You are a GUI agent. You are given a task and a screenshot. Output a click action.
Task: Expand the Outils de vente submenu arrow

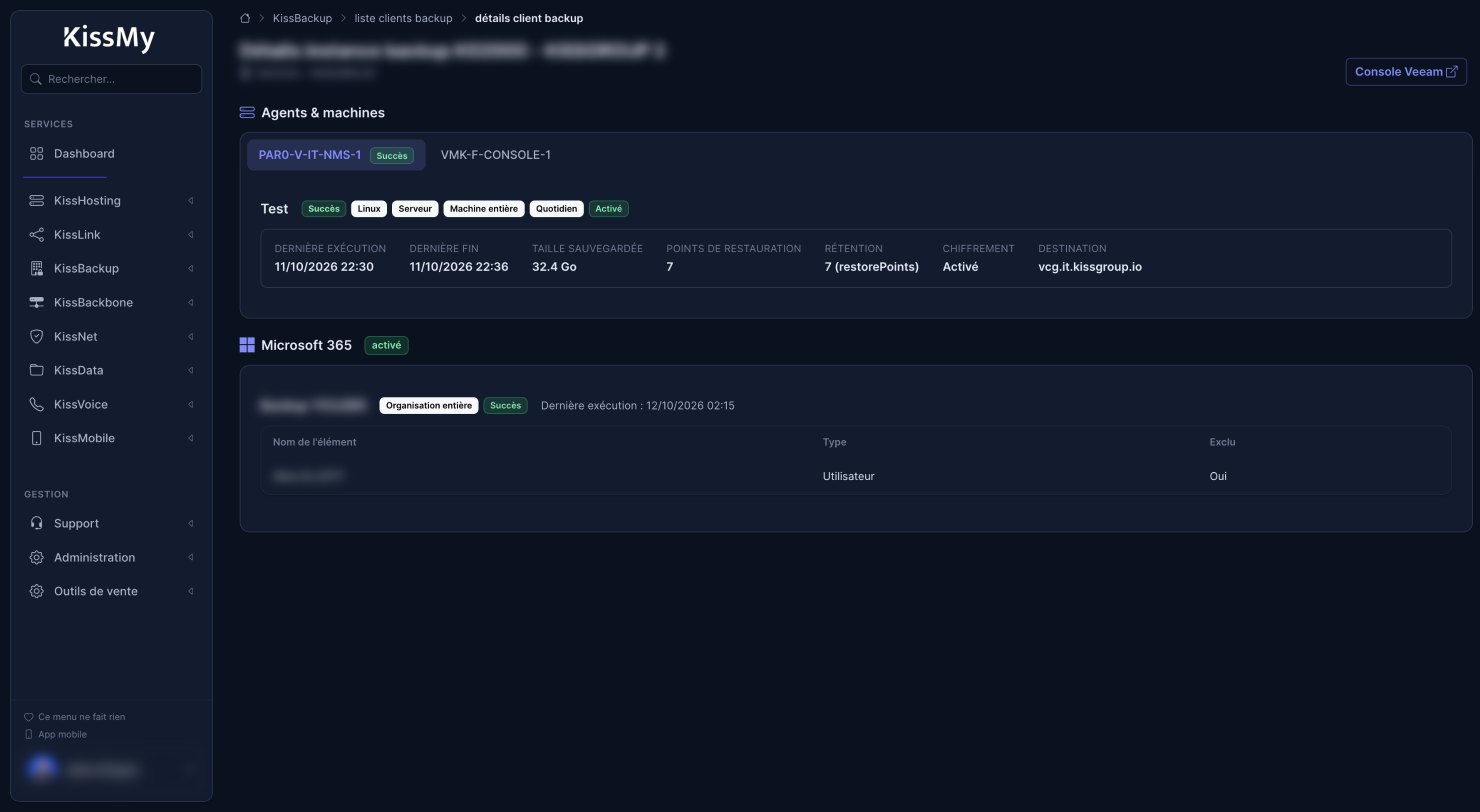point(190,592)
